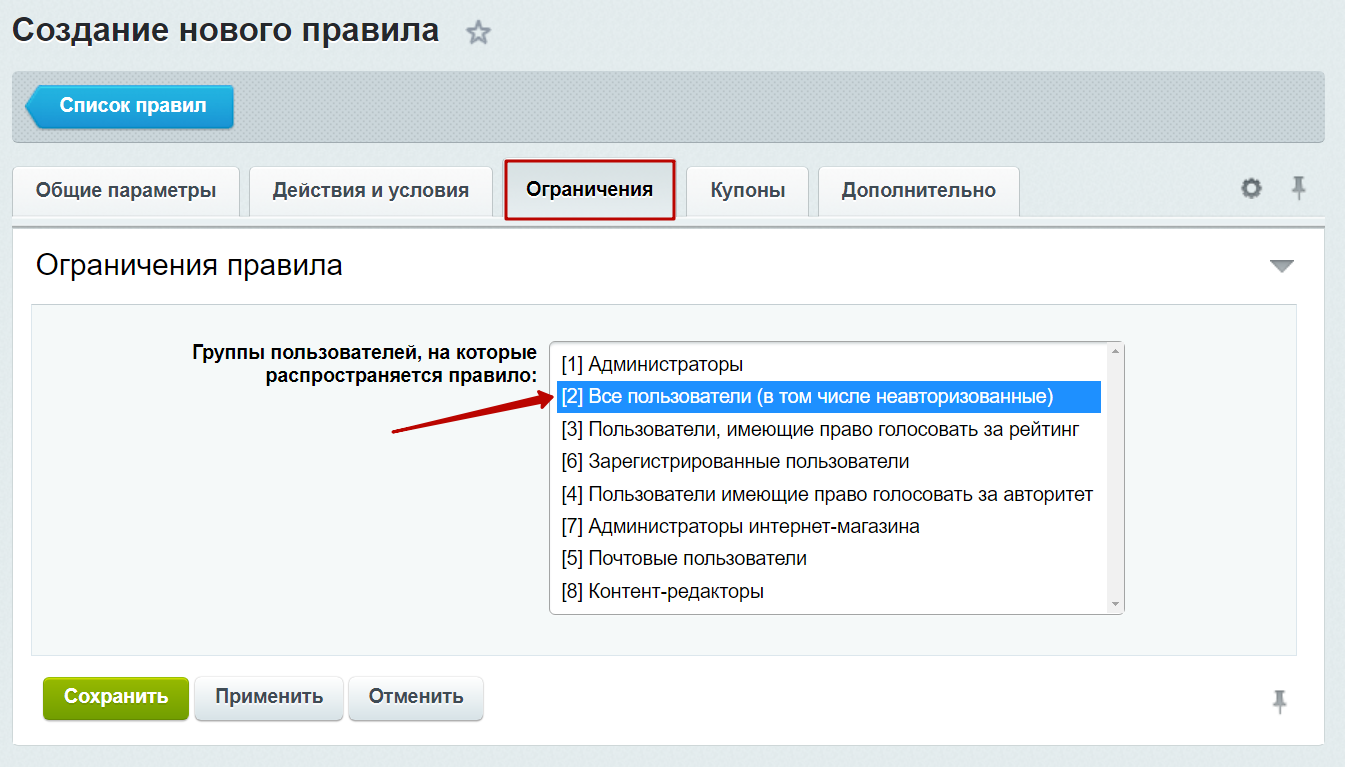Screen dimensions: 1345x767
Task: Choose [6] Зарегистрированные пользователи group
Action: click(x=827, y=462)
